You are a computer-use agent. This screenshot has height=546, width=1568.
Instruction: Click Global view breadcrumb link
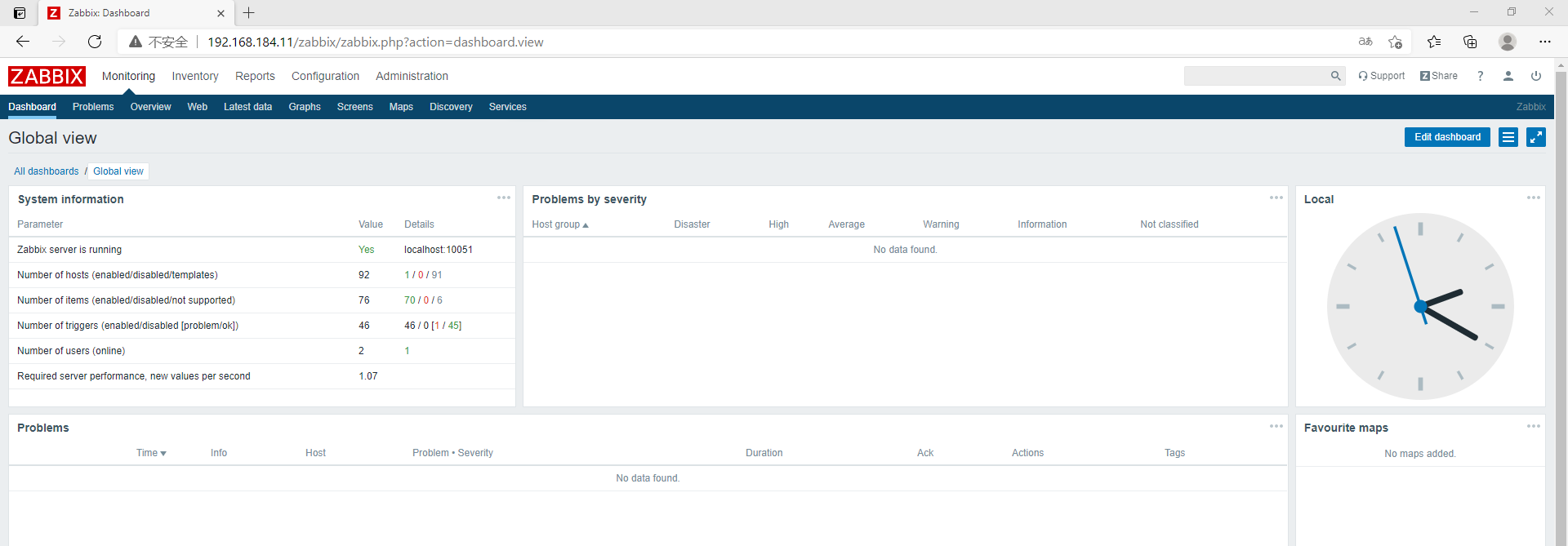[x=118, y=171]
